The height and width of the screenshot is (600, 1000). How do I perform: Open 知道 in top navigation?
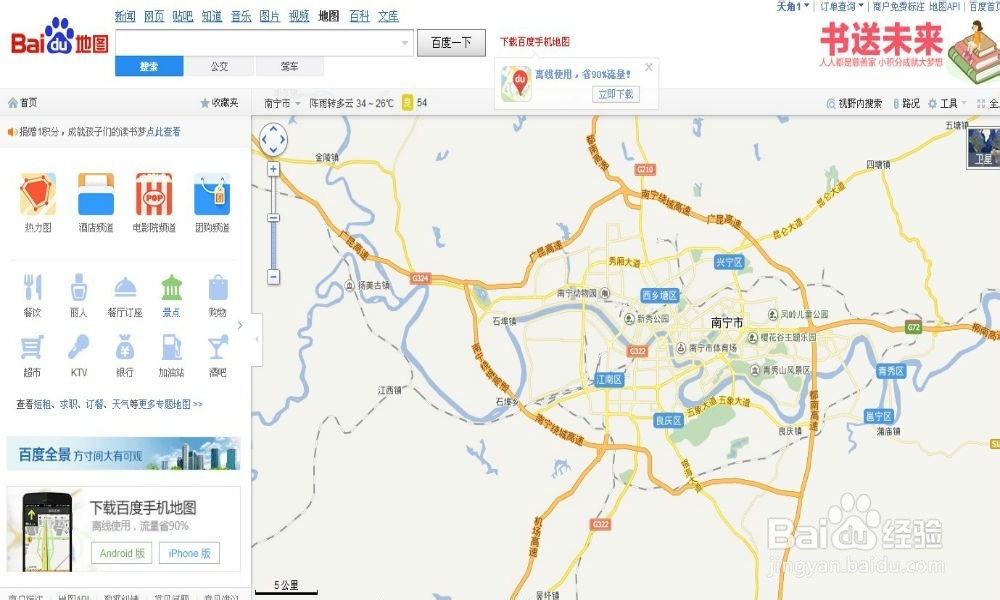pyautogui.click(x=212, y=16)
